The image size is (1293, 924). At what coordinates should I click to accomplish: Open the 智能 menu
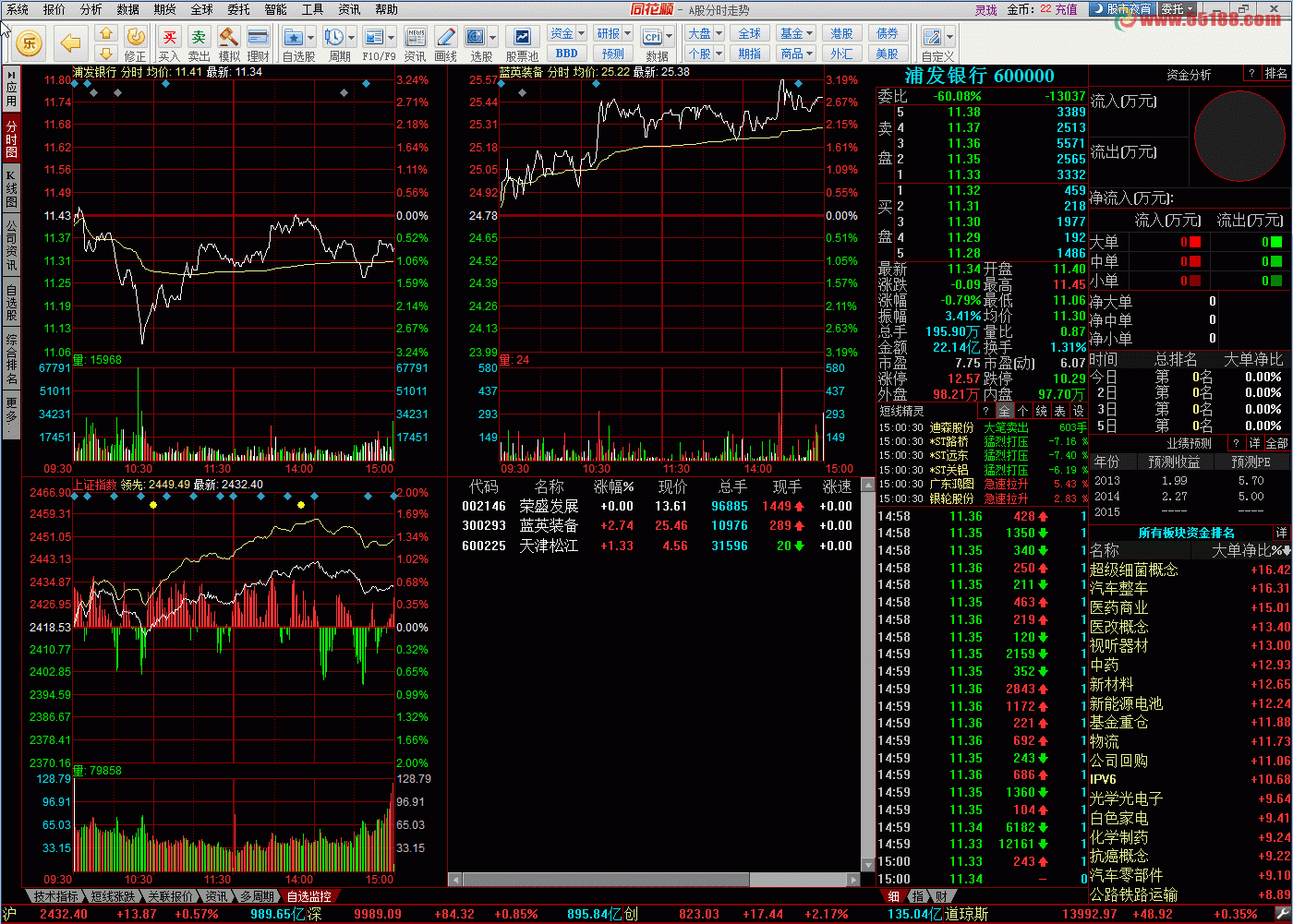(x=276, y=9)
